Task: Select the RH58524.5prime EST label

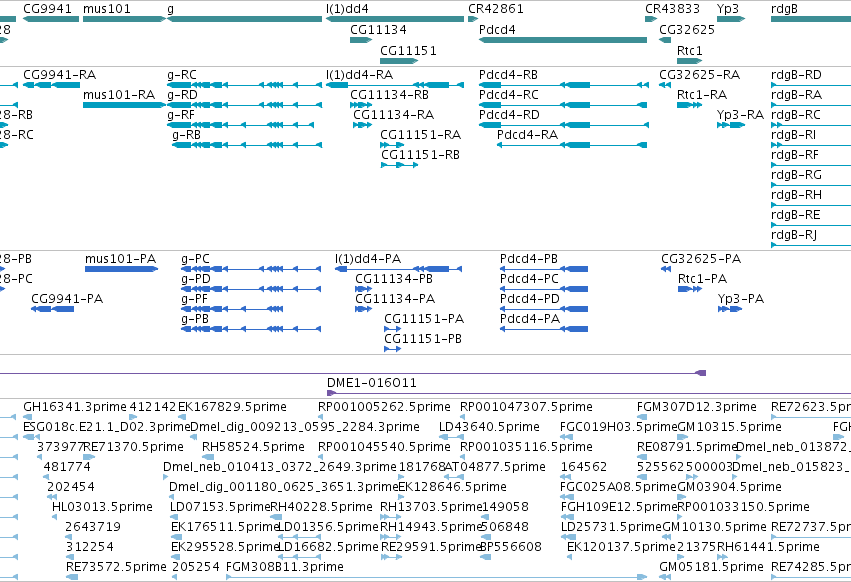Action: click(x=253, y=447)
